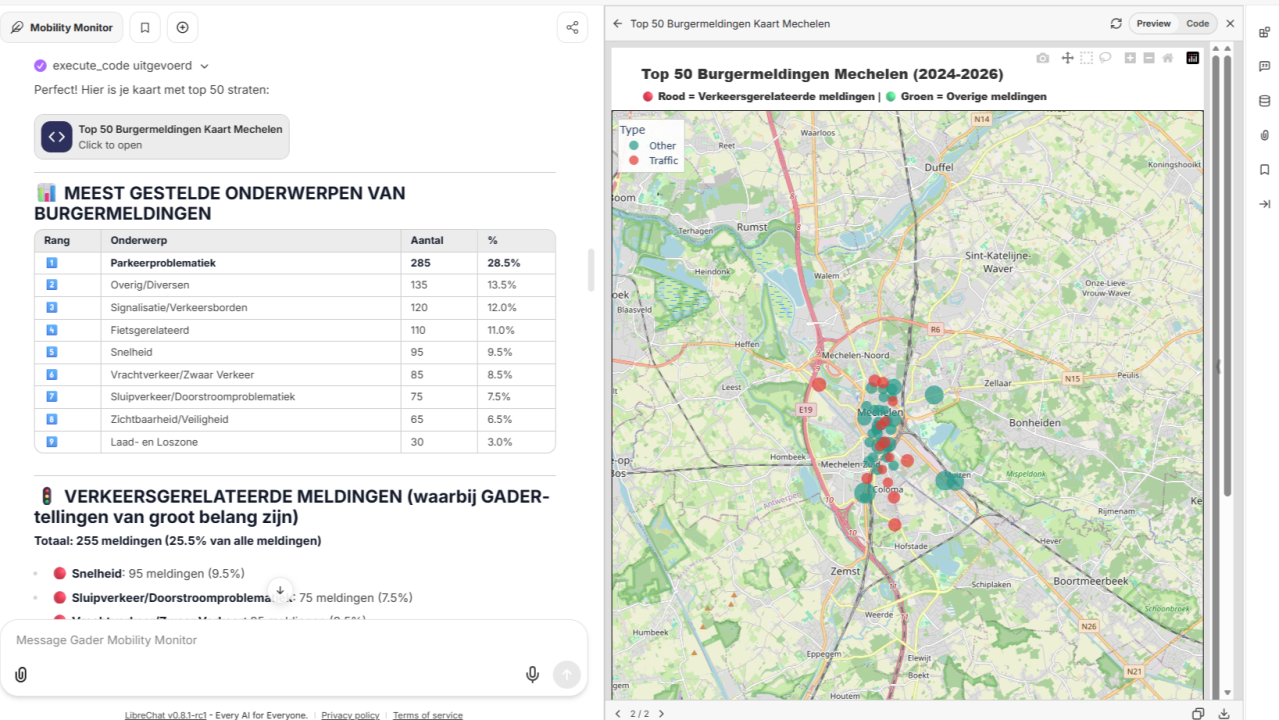Refresh the artifact preview
1279x720 pixels.
tap(1116, 23)
